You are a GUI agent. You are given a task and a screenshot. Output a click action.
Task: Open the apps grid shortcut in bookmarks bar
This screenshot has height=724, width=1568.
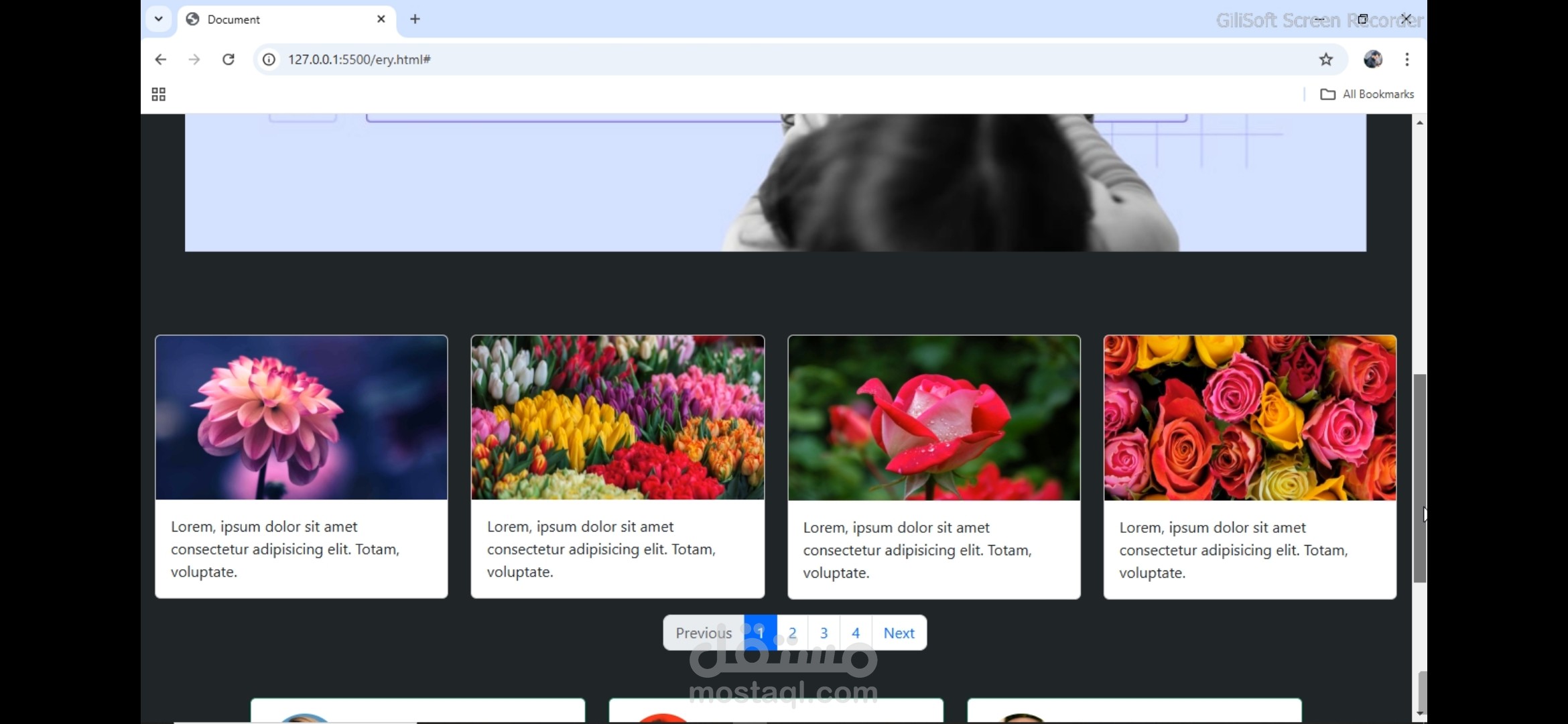(159, 95)
